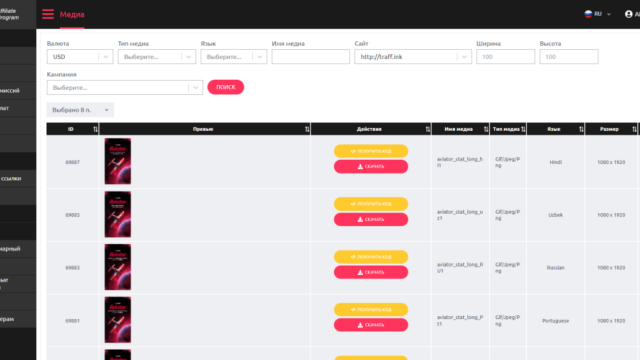Sort by Превью column arrows
The width and height of the screenshot is (640, 360).
(307, 129)
